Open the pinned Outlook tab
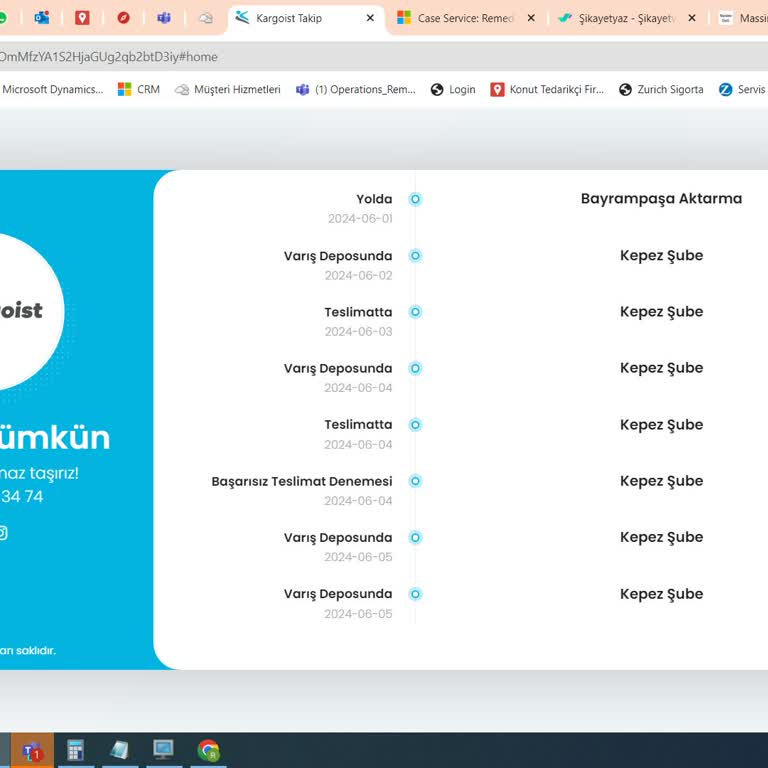This screenshot has width=768, height=768. [x=42, y=18]
